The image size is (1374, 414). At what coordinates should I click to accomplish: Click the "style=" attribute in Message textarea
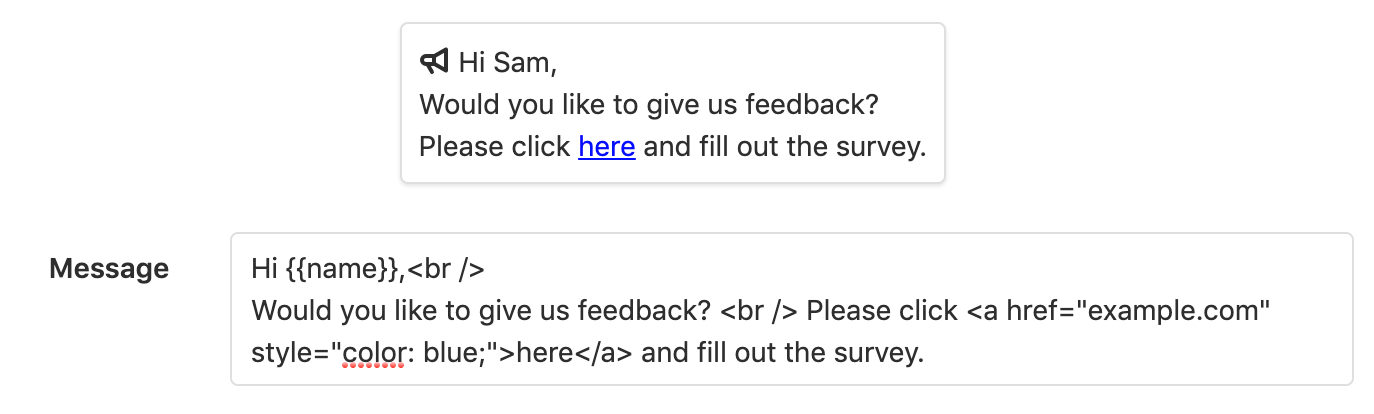pyautogui.click(x=285, y=353)
